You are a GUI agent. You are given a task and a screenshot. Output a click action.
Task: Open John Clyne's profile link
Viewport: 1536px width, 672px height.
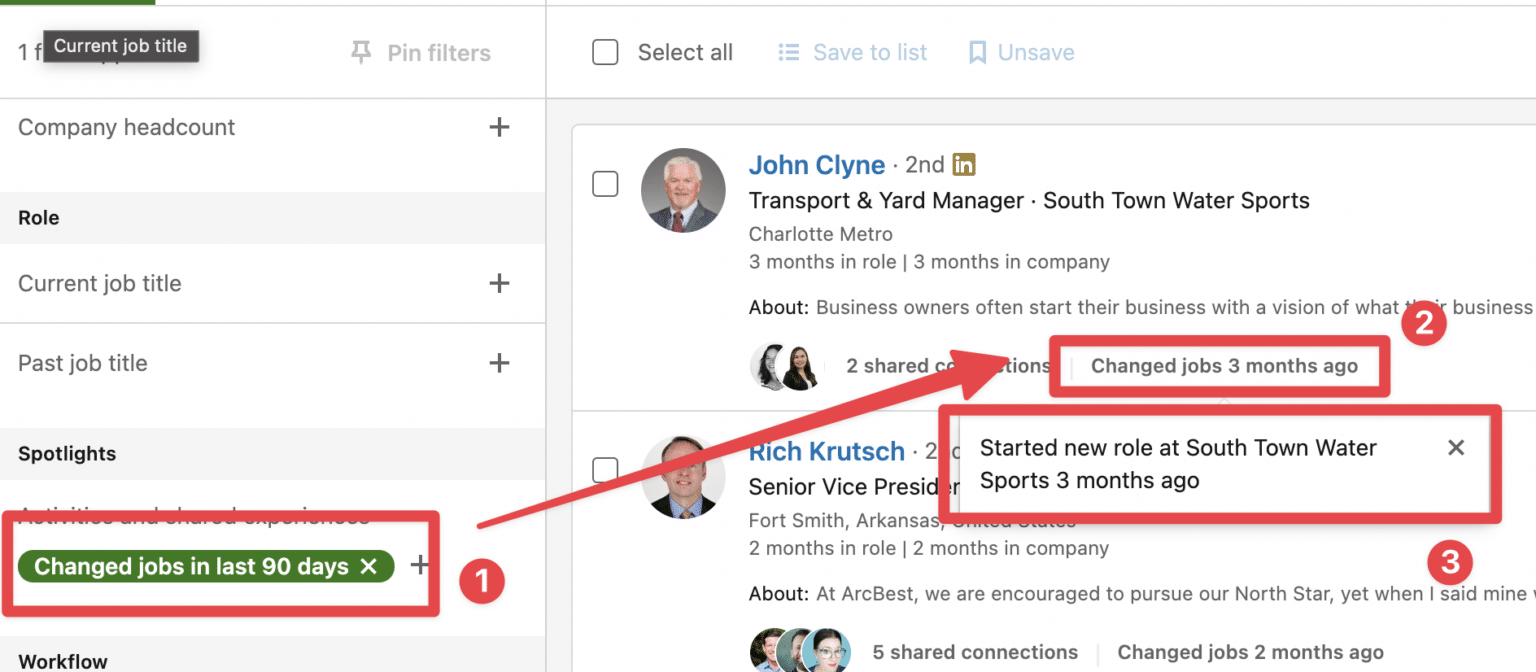[816, 164]
